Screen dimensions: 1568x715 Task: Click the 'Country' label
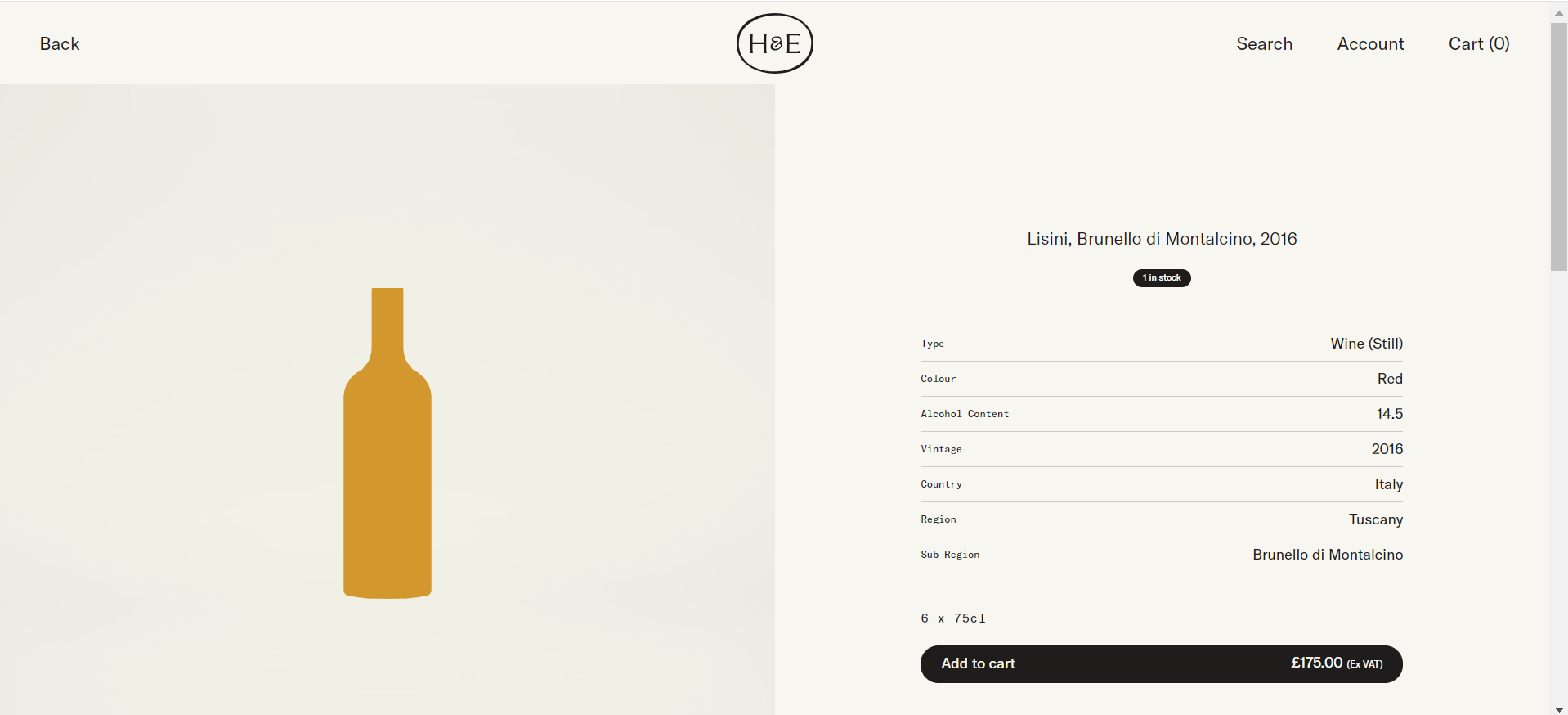(x=941, y=484)
